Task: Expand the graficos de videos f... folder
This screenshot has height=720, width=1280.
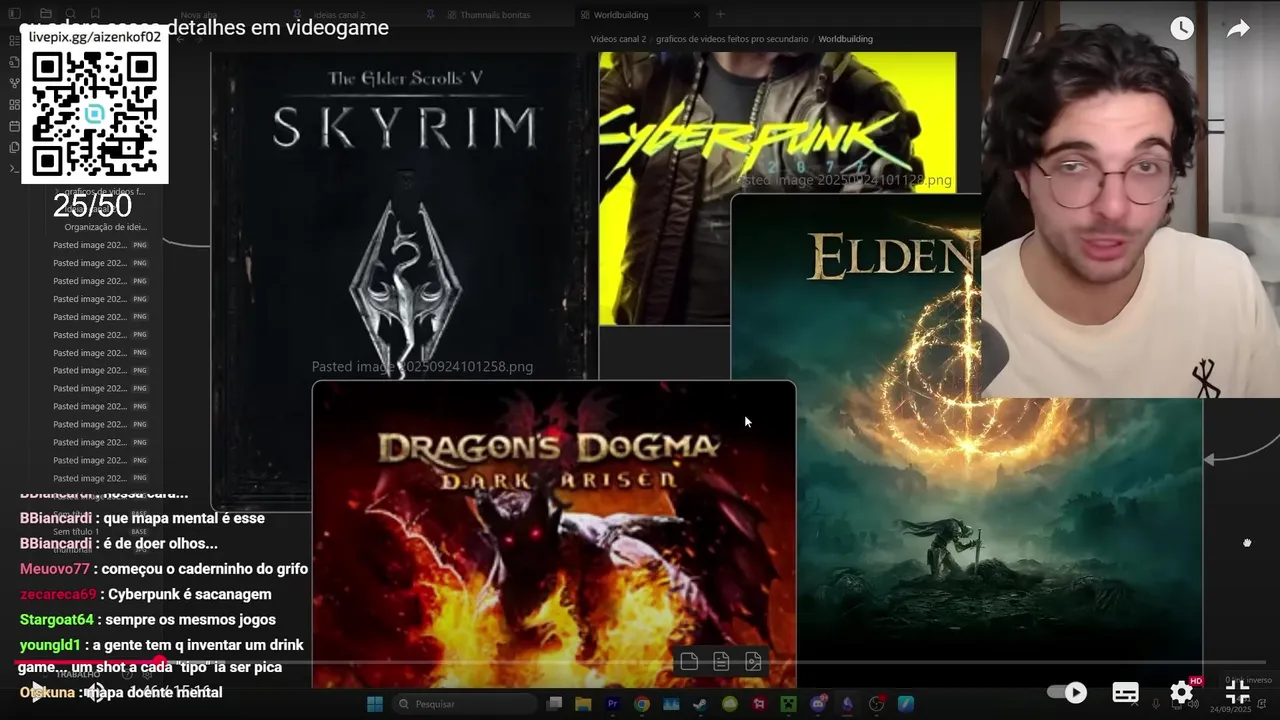Action: coord(105,191)
